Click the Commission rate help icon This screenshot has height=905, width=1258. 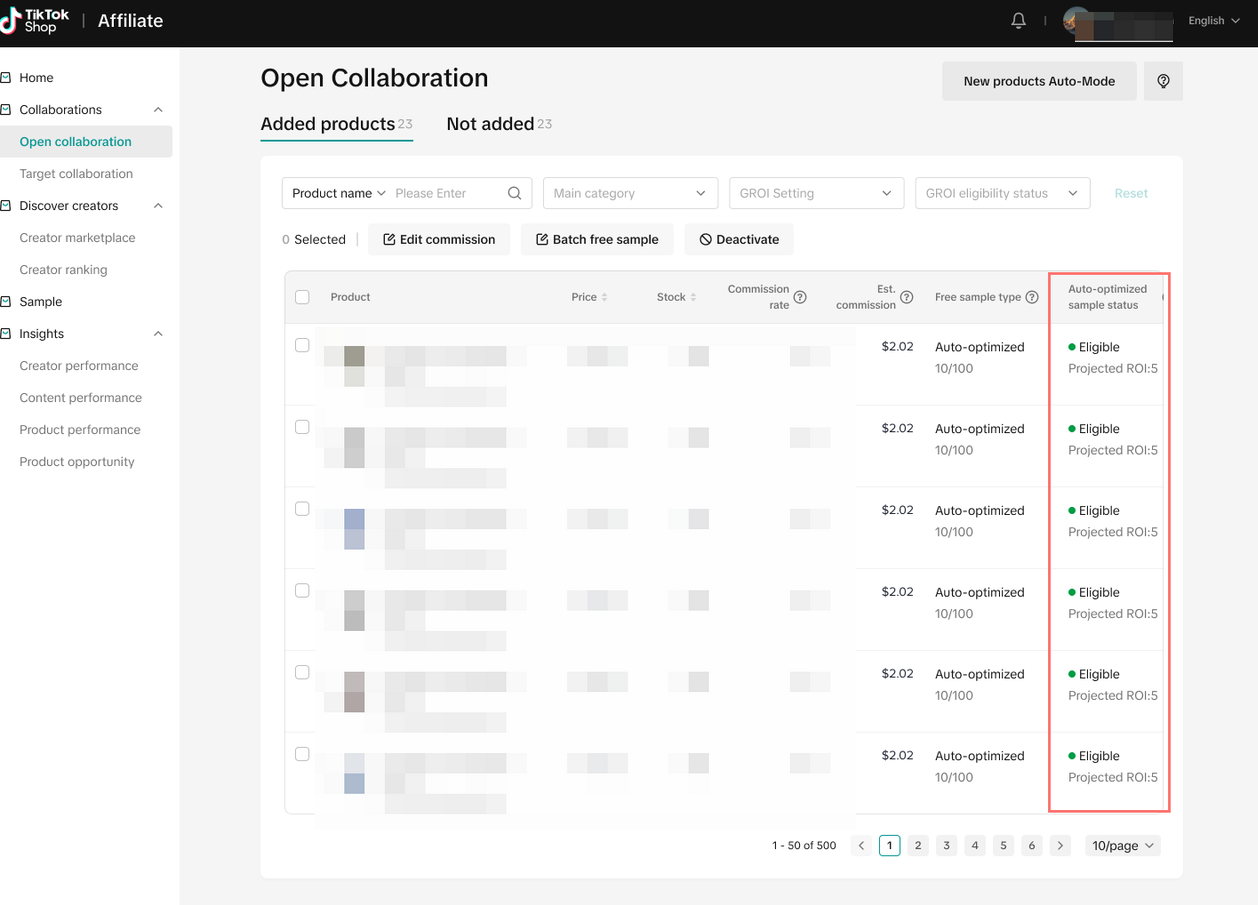pos(800,297)
